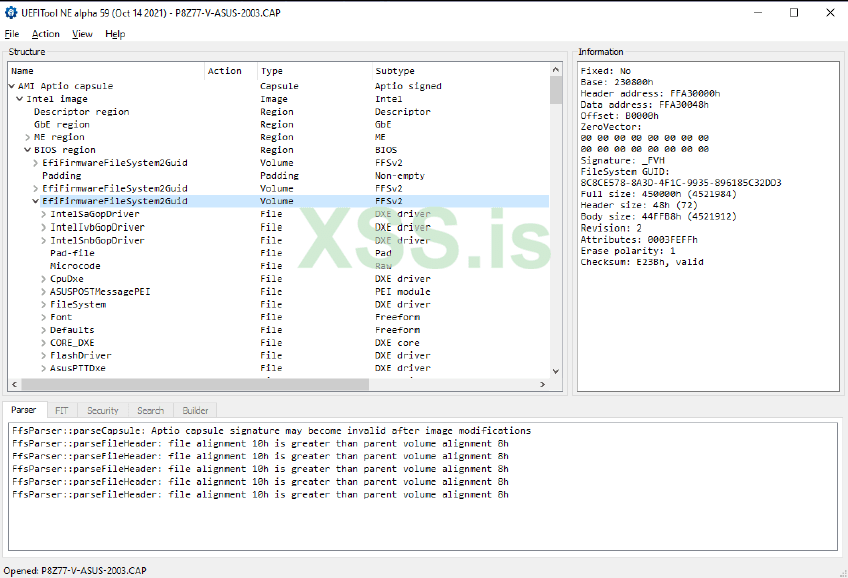This screenshot has height=578, width=848.
Task: Collapse the AMI Aptio capsule node
Action: click(12, 86)
